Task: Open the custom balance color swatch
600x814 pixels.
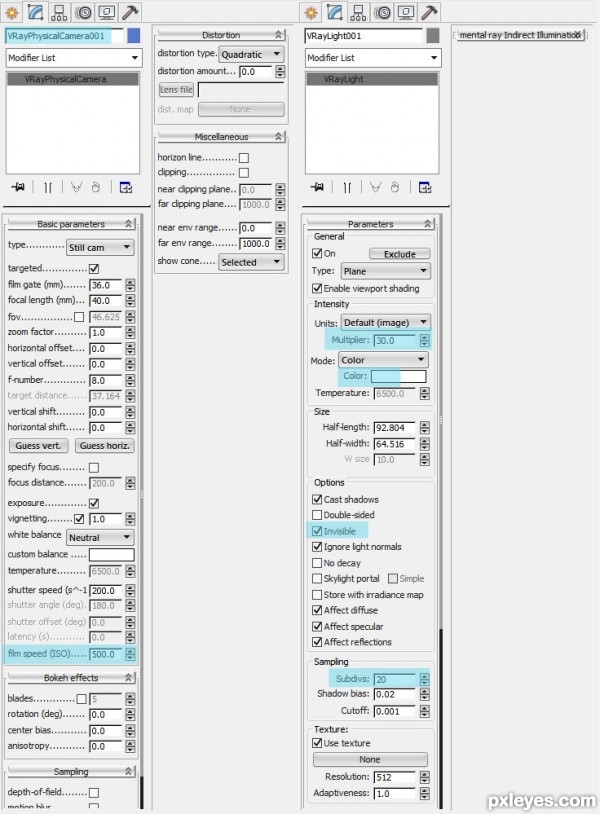Action: (x=112, y=554)
